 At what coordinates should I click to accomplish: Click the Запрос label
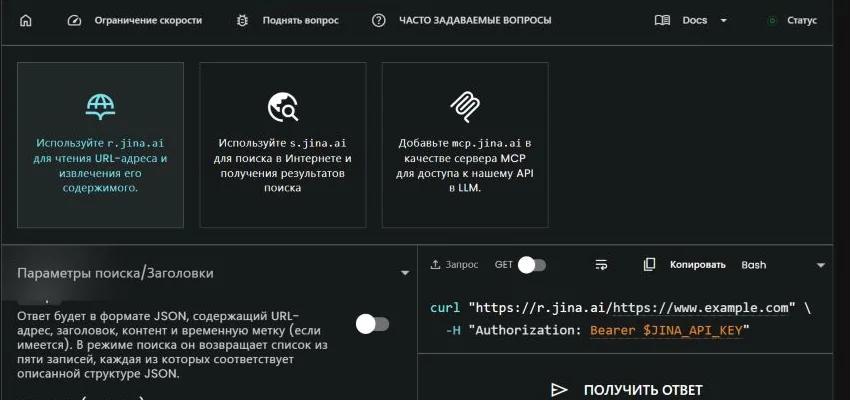coord(462,265)
